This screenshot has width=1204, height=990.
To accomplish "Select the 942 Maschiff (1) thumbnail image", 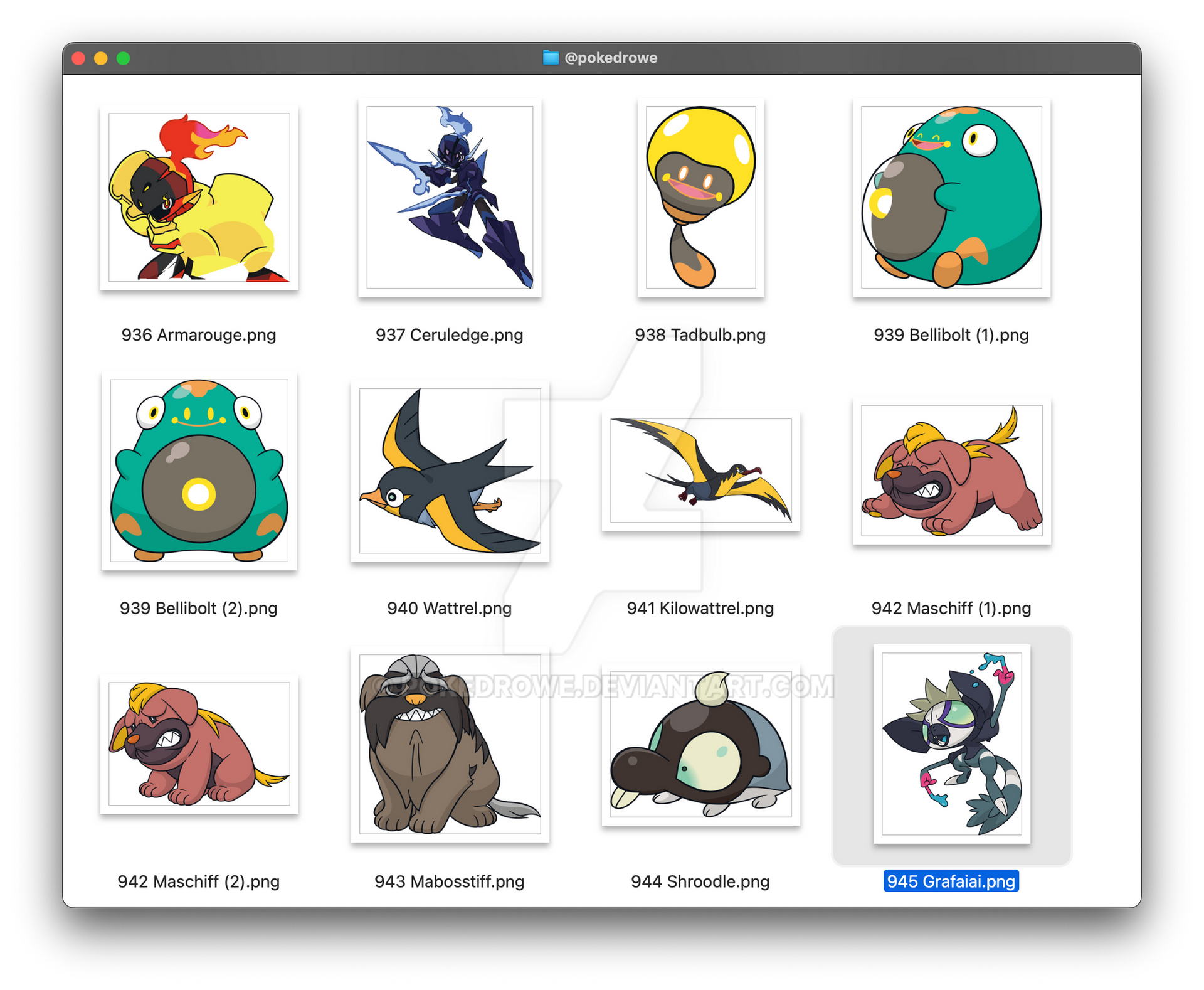I will [951, 471].
